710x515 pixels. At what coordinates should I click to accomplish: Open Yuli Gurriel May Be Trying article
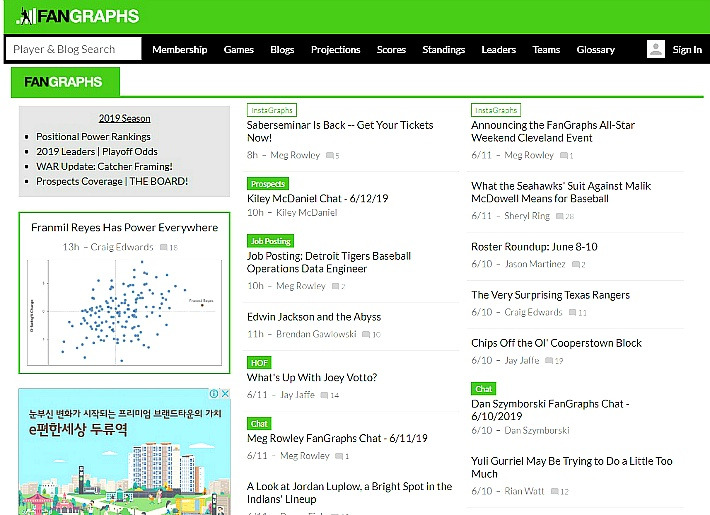click(571, 467)
